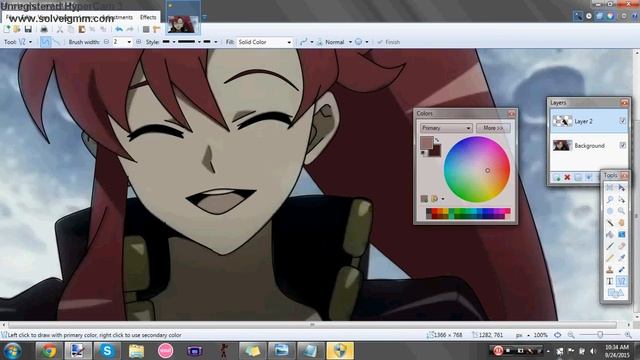Toggle Layers window button at top right
640x360 pixels.
[x=599, y=16]
